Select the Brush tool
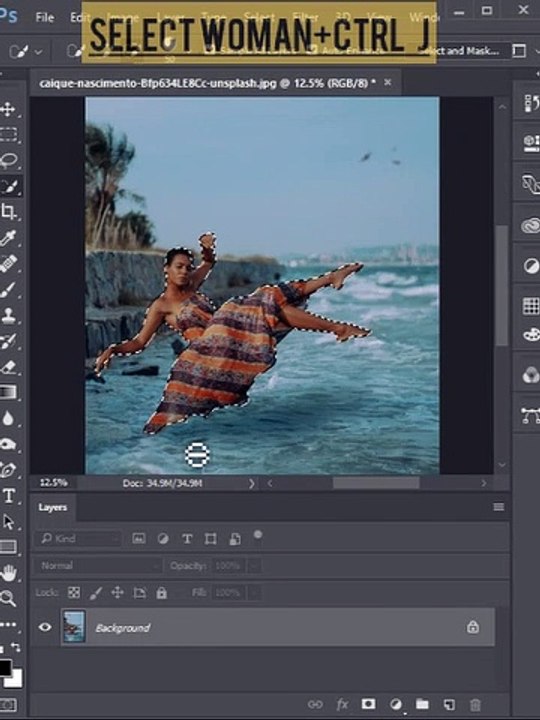Screen dimensions: 540x720 click(8, 289)
